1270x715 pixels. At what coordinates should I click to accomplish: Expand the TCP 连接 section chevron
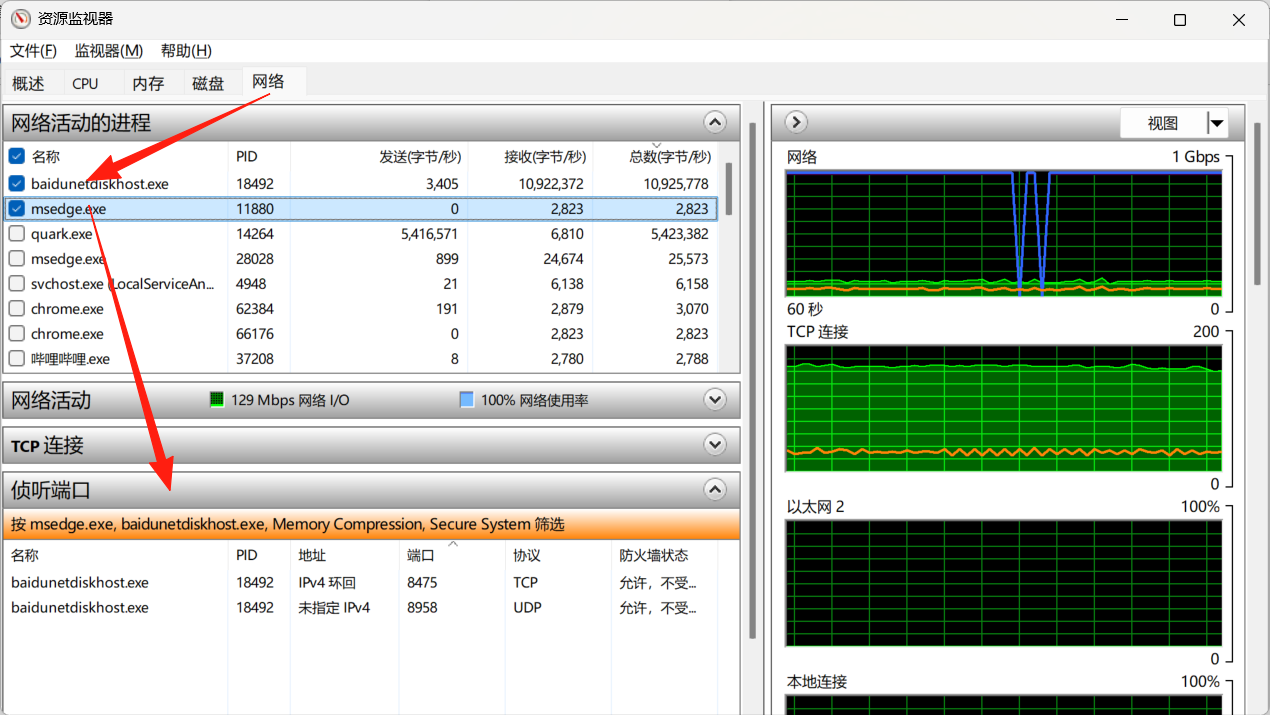[715, 445]
